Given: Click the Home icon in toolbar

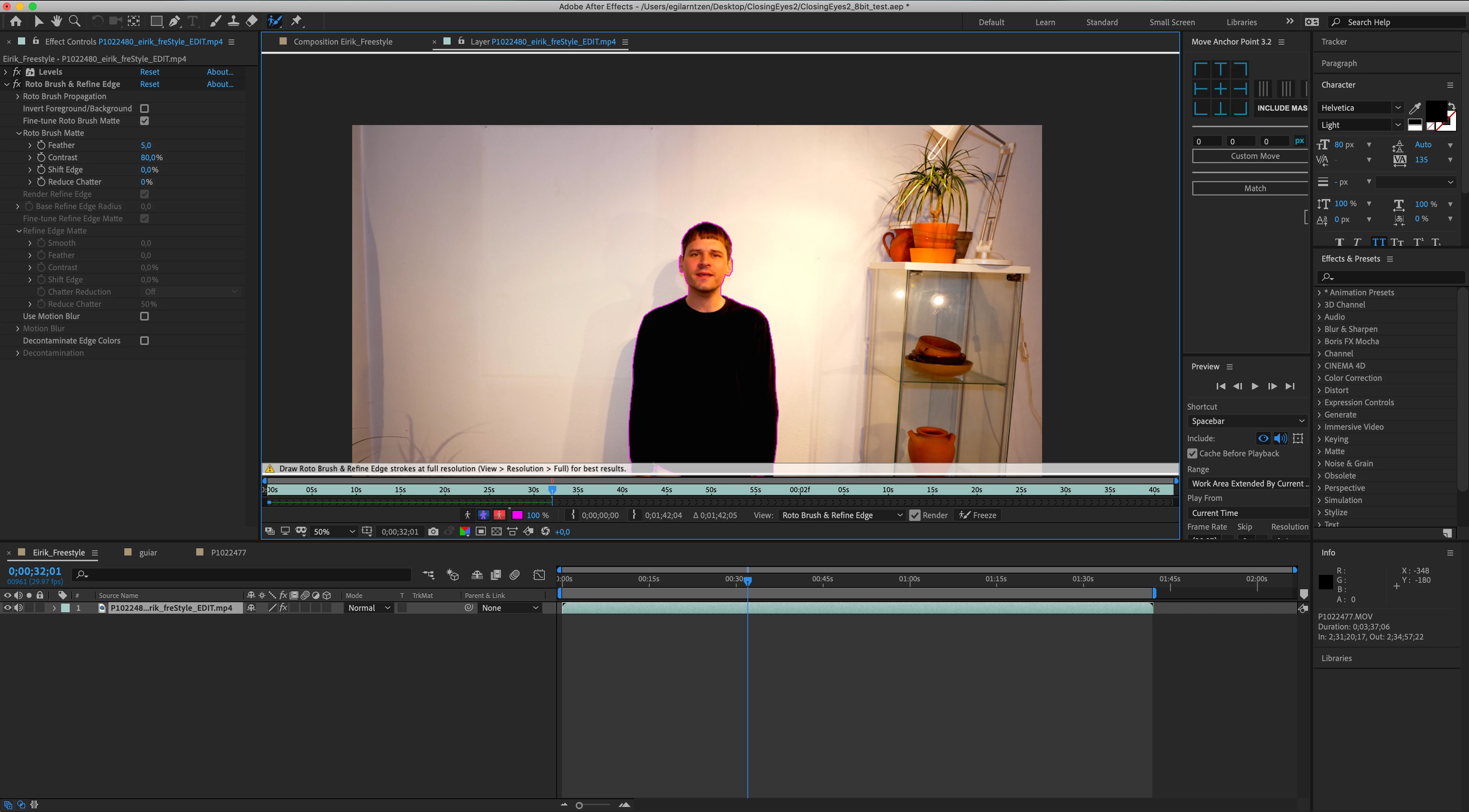Looking at the screenshot, I should tap(16, 21).
